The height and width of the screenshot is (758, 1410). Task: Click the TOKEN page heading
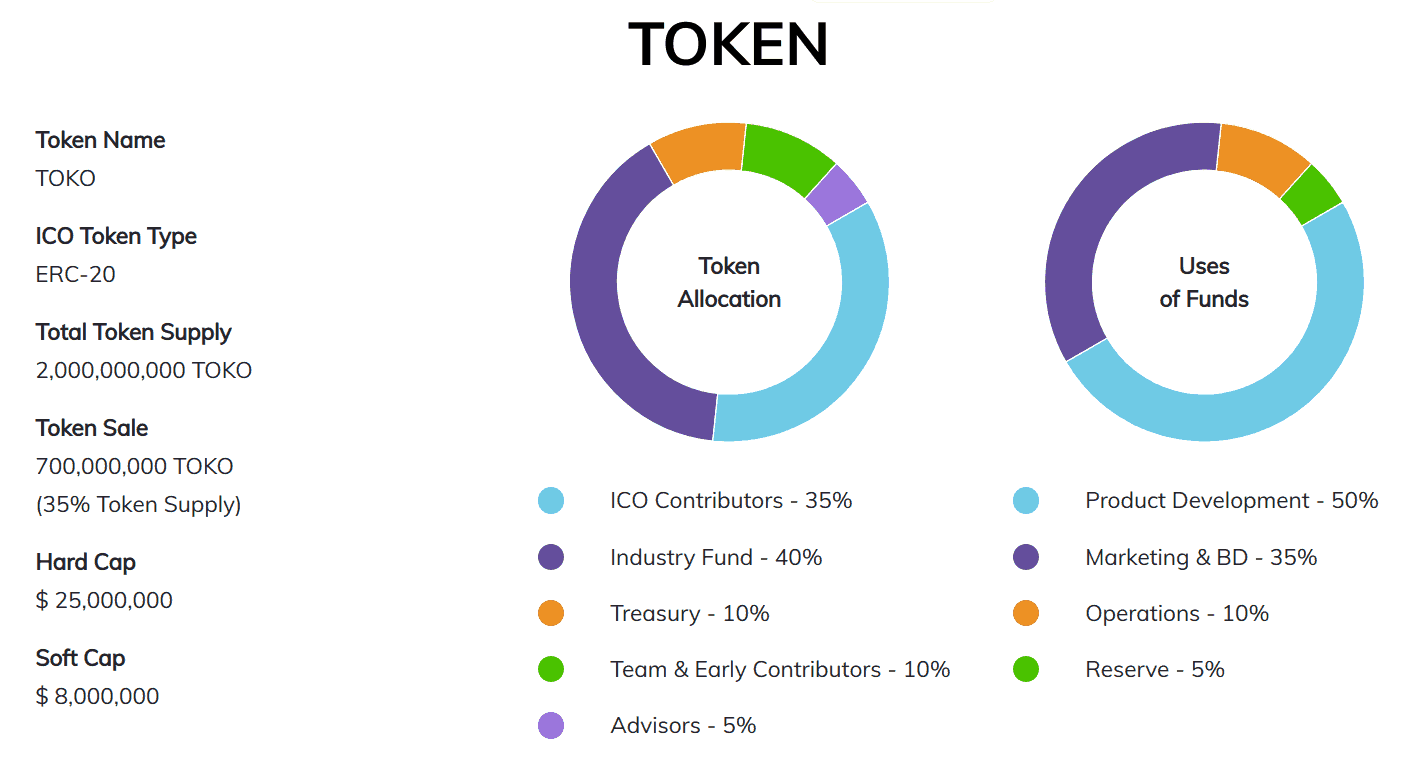(x=729, y=45)
